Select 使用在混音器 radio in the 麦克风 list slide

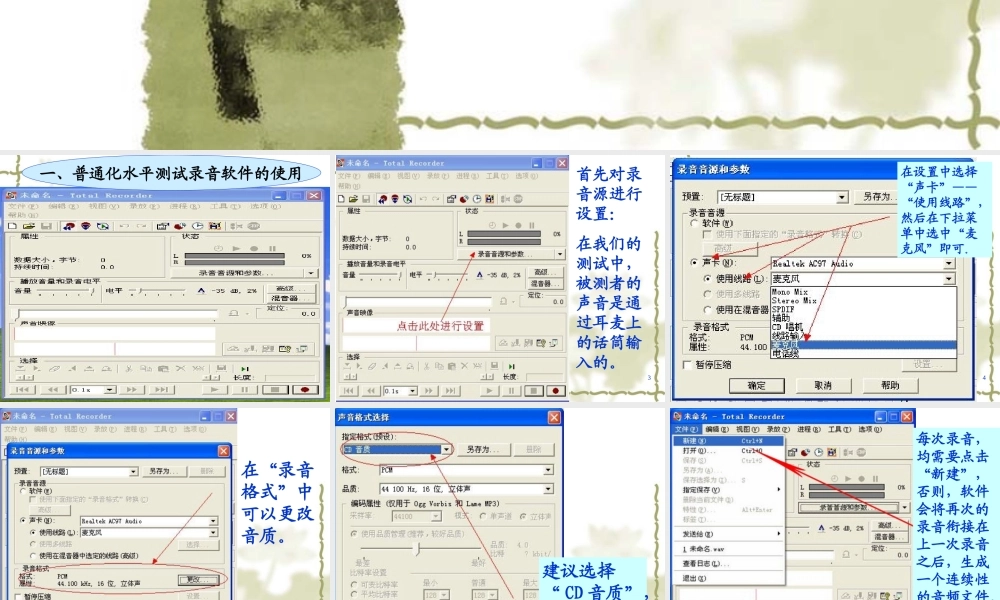pos(707,309)
